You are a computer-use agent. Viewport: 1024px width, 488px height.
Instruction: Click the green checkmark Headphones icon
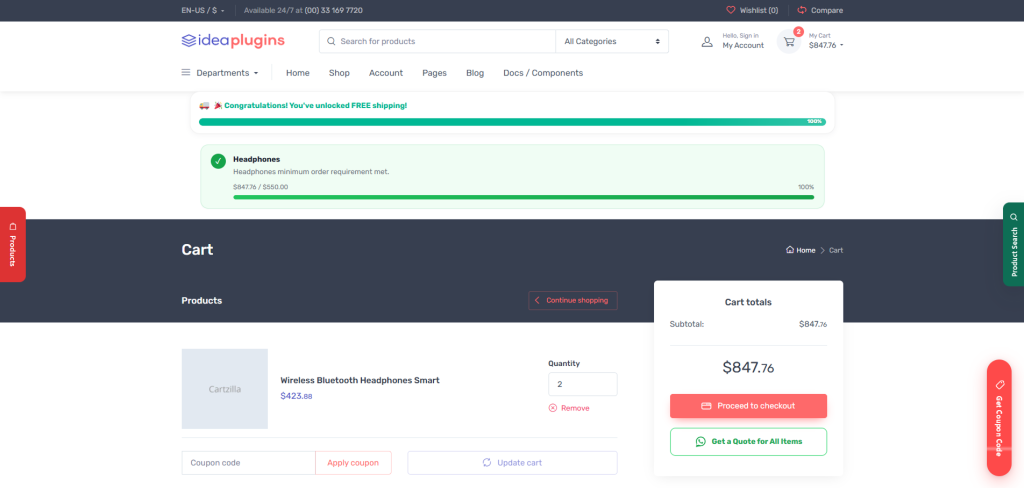point(218,161)
